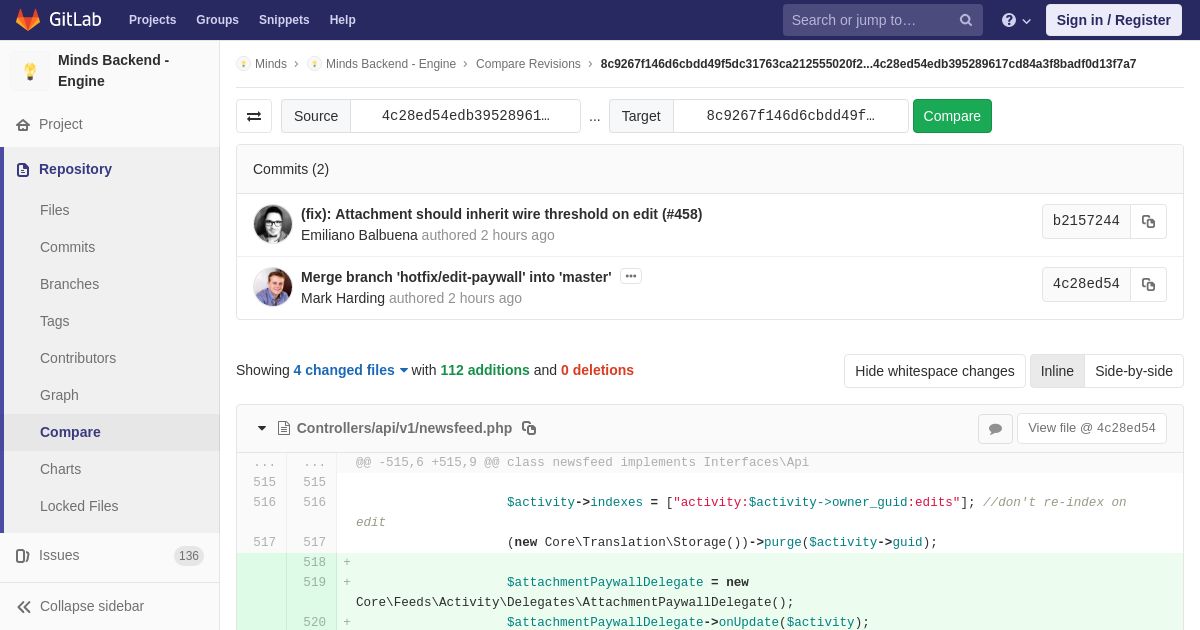Click Minds Backend - Engine breadcrumb
The width and height of the screenshot is (1200, 630).
pos(391,64)
